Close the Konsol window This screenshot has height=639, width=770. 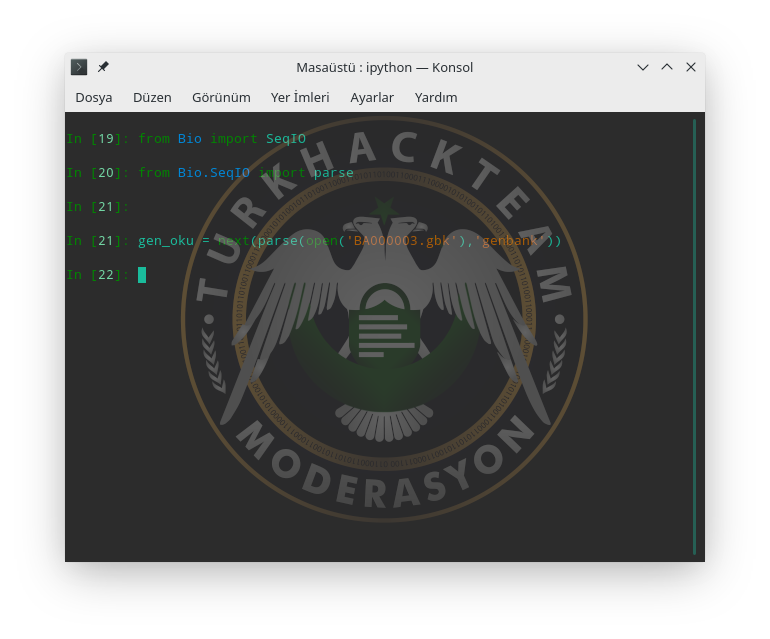click(691, 67)
